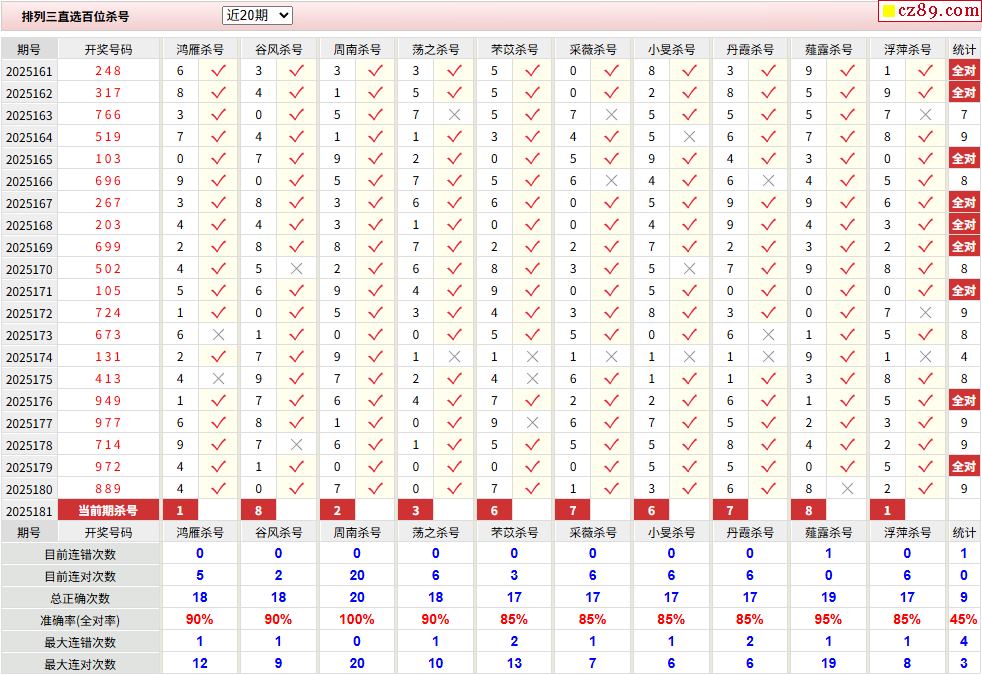Click the 荡之杀号 cross mark in row 2025174

point(455,357)
